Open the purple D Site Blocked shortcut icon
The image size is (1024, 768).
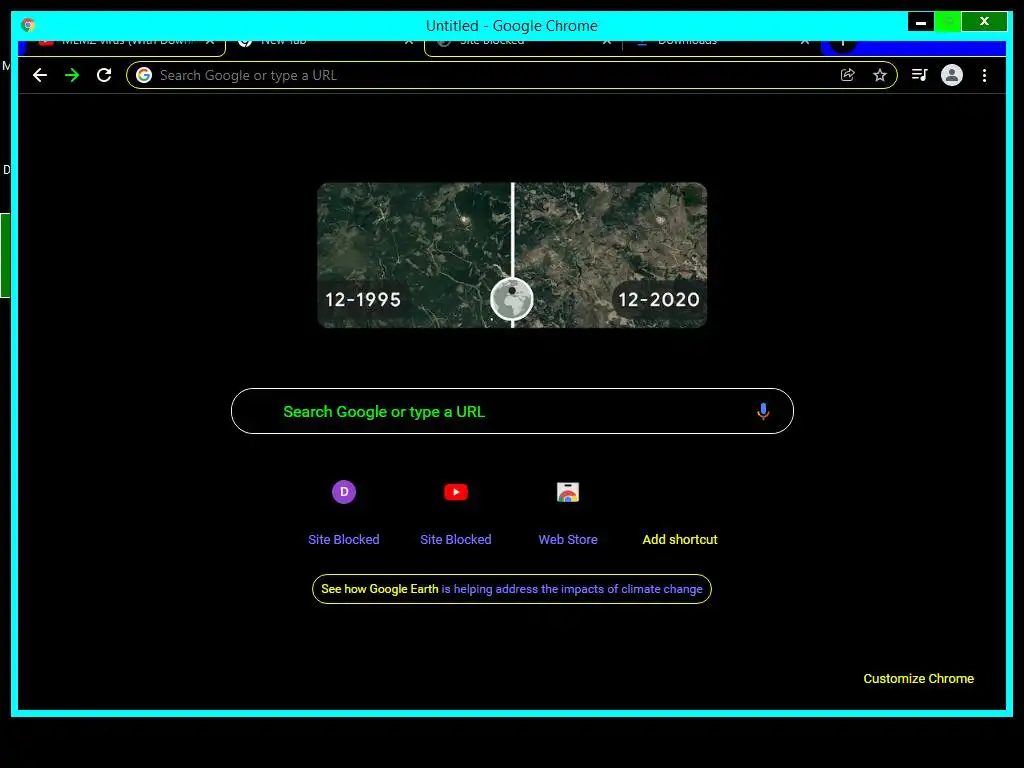point(344,492)
